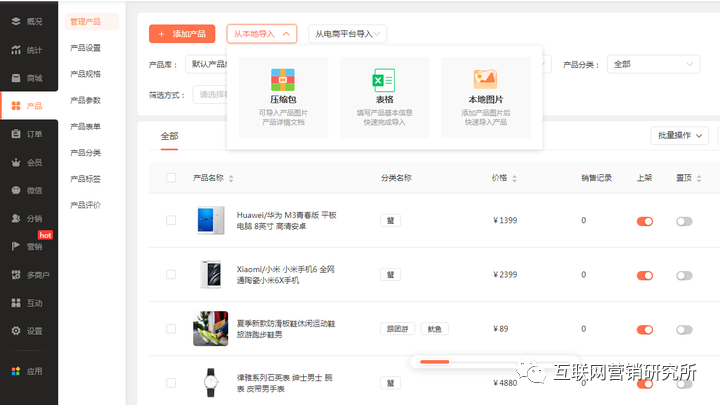Collapse the 从本地导入 dropdown
Screen dimensions: 720x405
(262, 34)
